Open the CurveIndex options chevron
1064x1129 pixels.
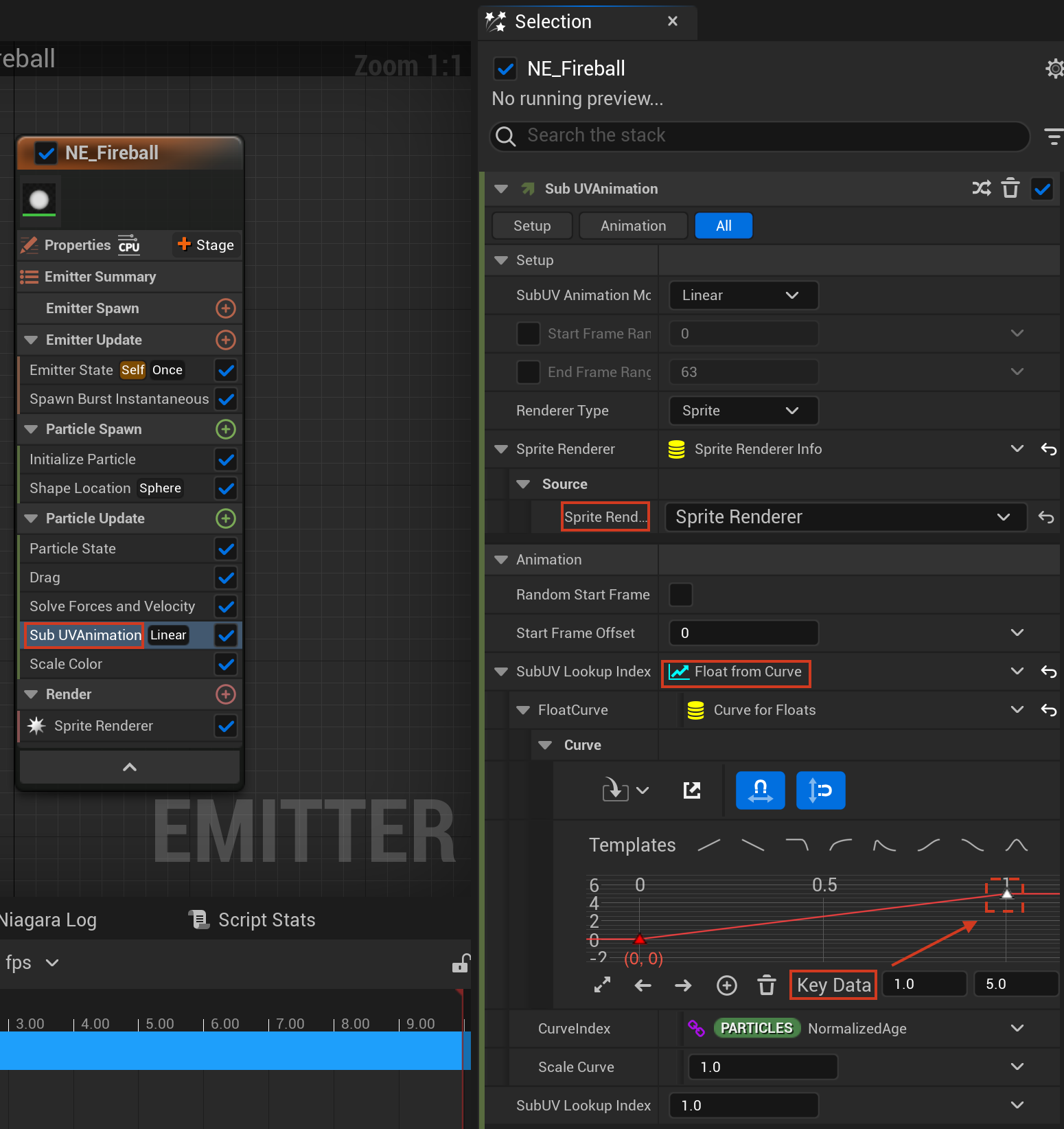1017,1029
